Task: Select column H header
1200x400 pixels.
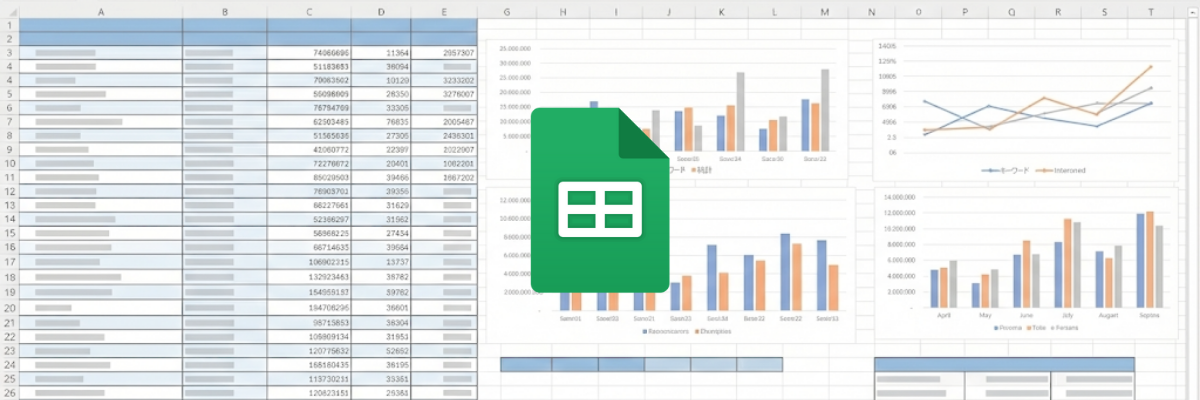Action: point(563,11)
